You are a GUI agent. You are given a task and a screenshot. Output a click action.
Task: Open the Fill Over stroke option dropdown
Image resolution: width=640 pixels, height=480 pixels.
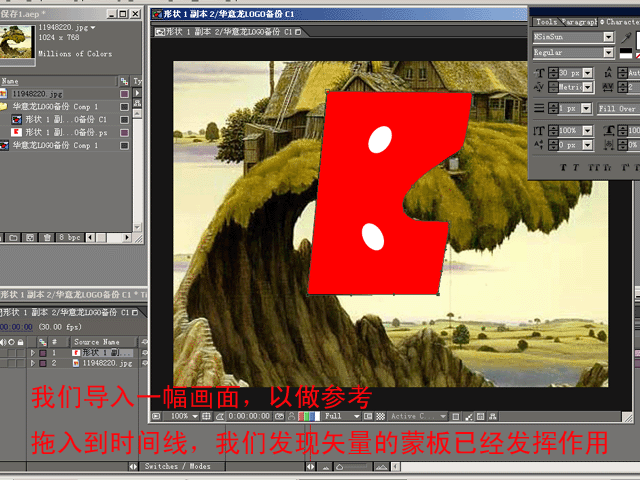[x=618, y=109]
